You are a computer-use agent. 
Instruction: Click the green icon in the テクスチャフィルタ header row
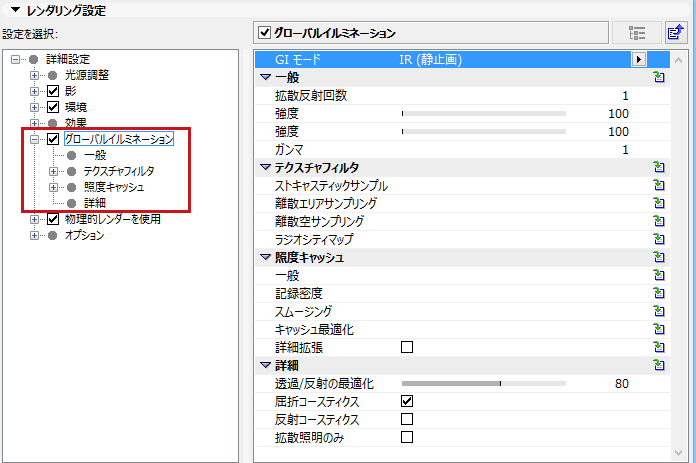tap(659, 167)
